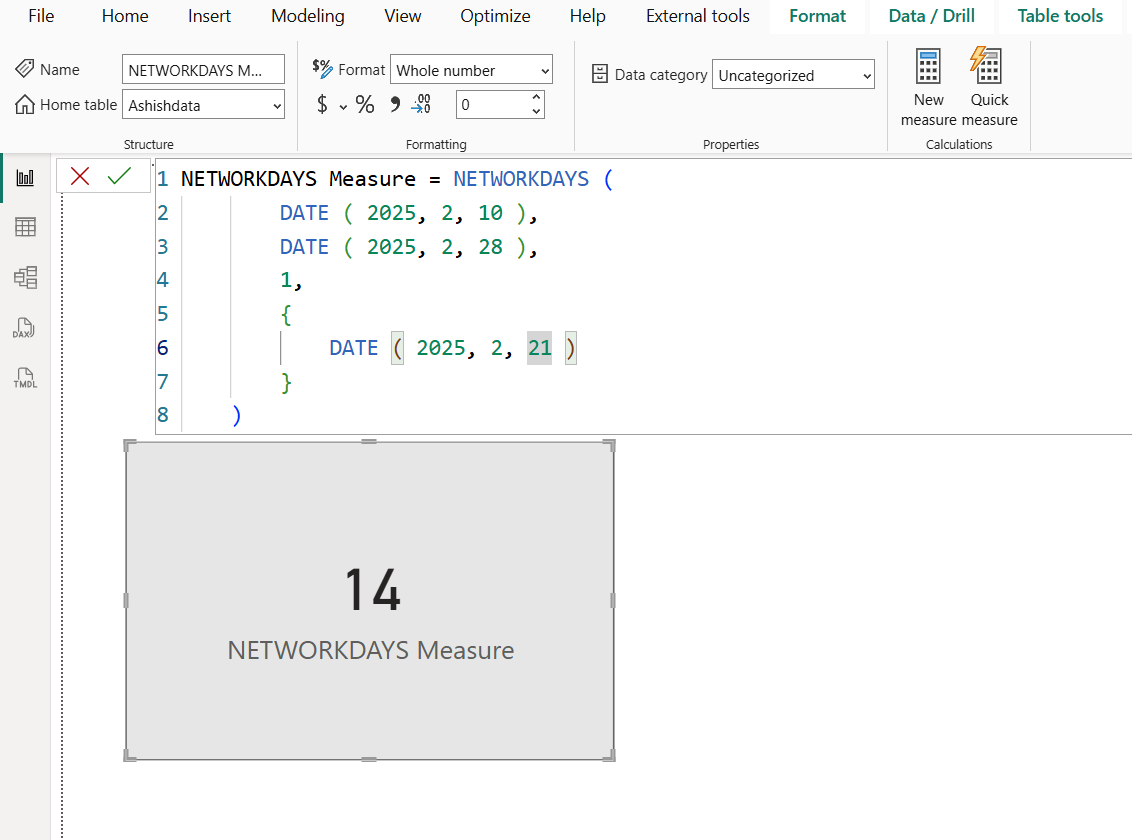Click the decimal places format icon

pyautogui.click(x=420, y=103)
